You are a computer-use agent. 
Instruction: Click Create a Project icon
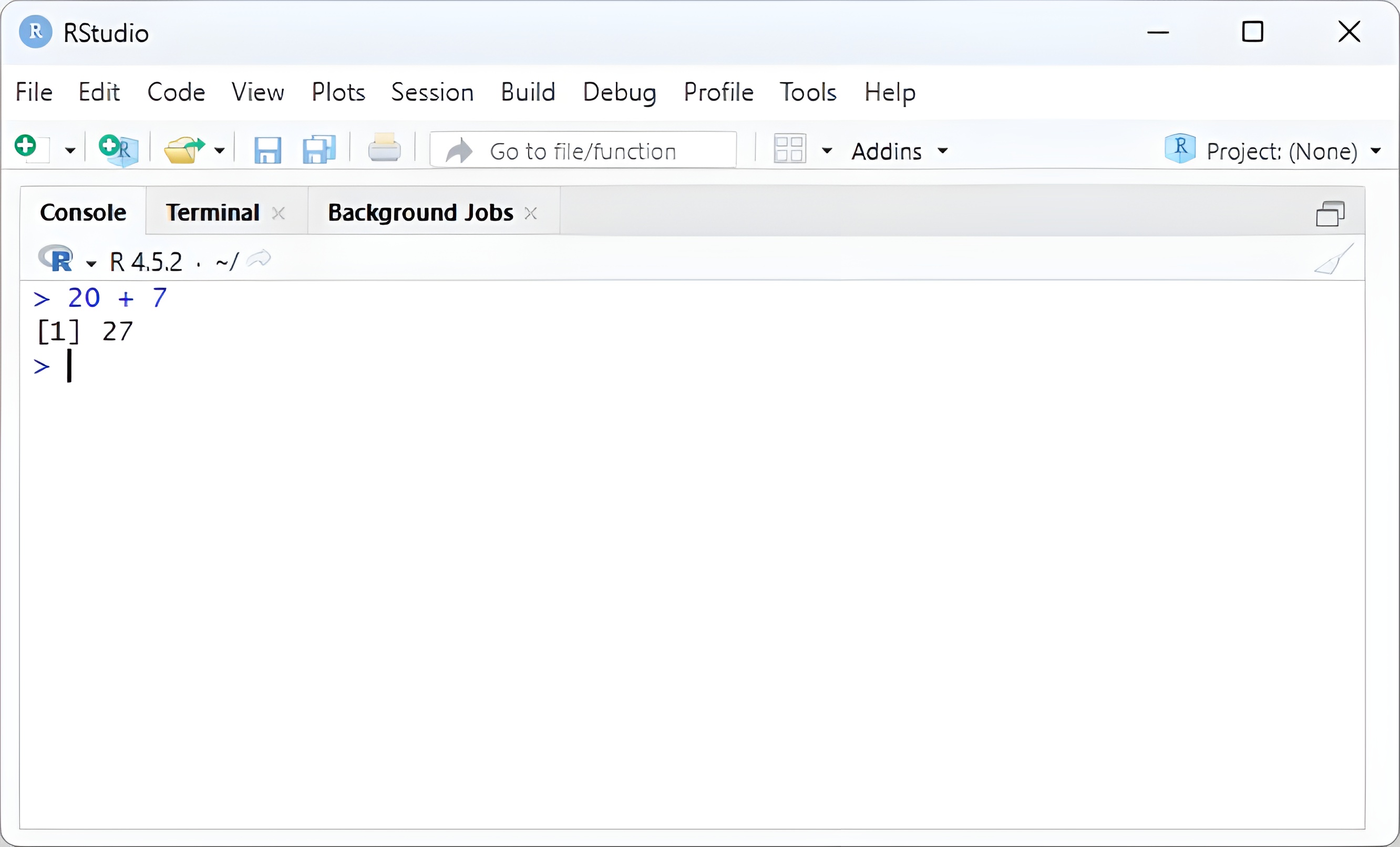[x=118, y=149]
